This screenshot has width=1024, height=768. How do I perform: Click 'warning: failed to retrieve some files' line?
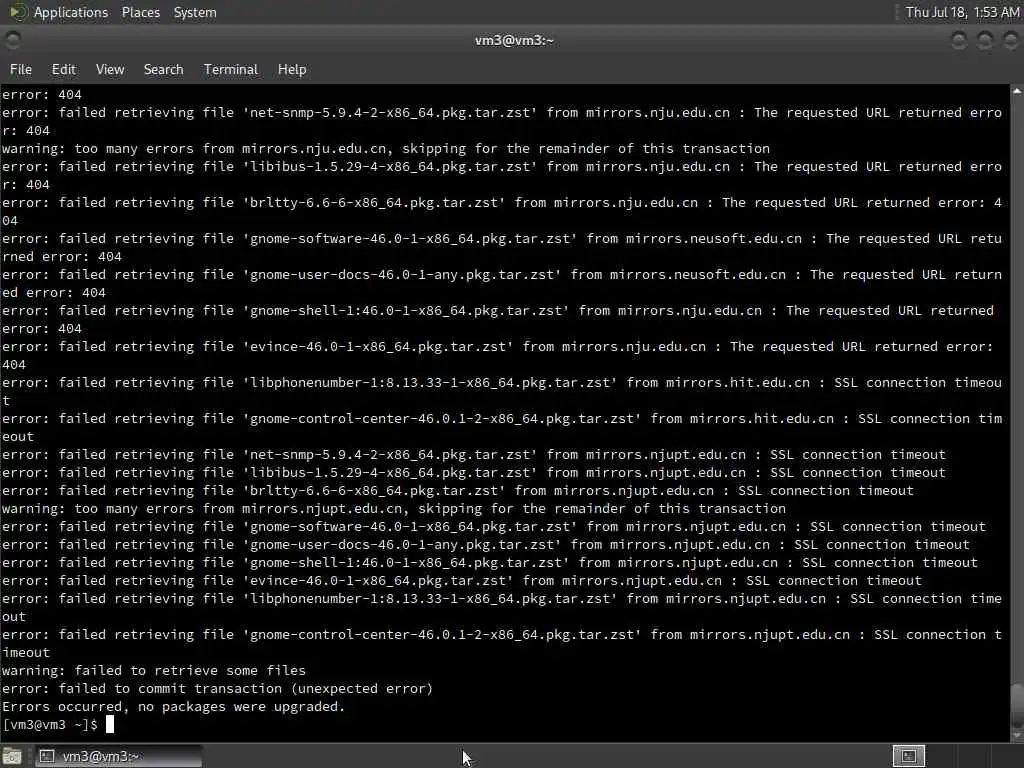point(154,670)
